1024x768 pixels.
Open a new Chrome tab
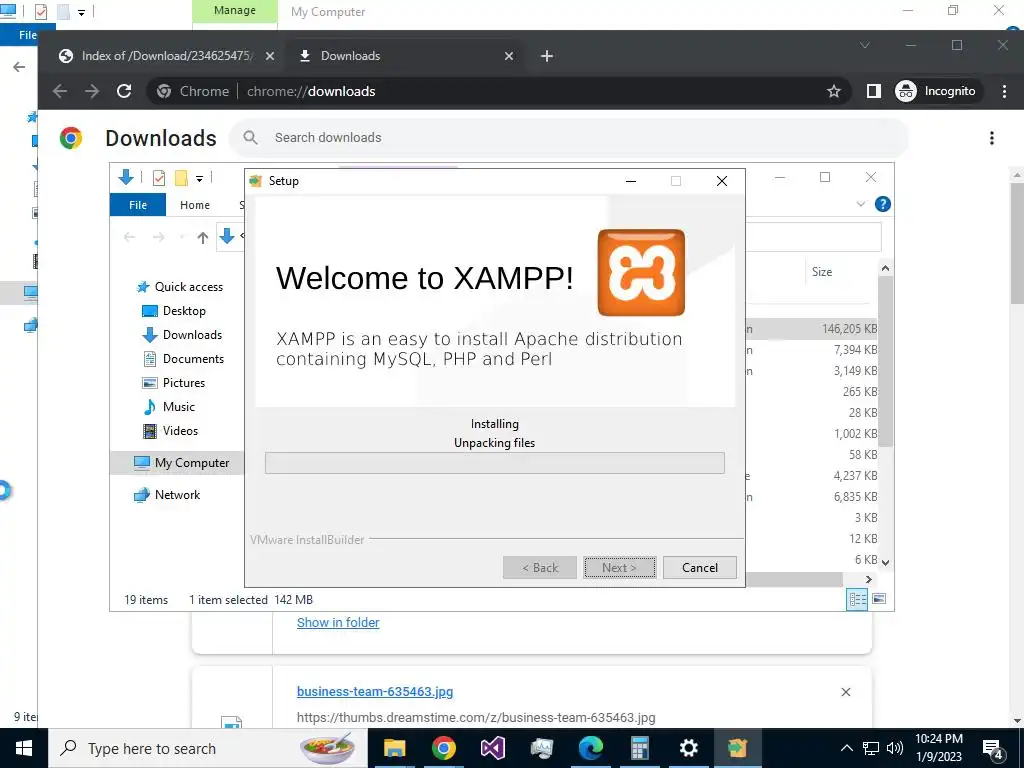pyautogui.click(x=547, y=56)
